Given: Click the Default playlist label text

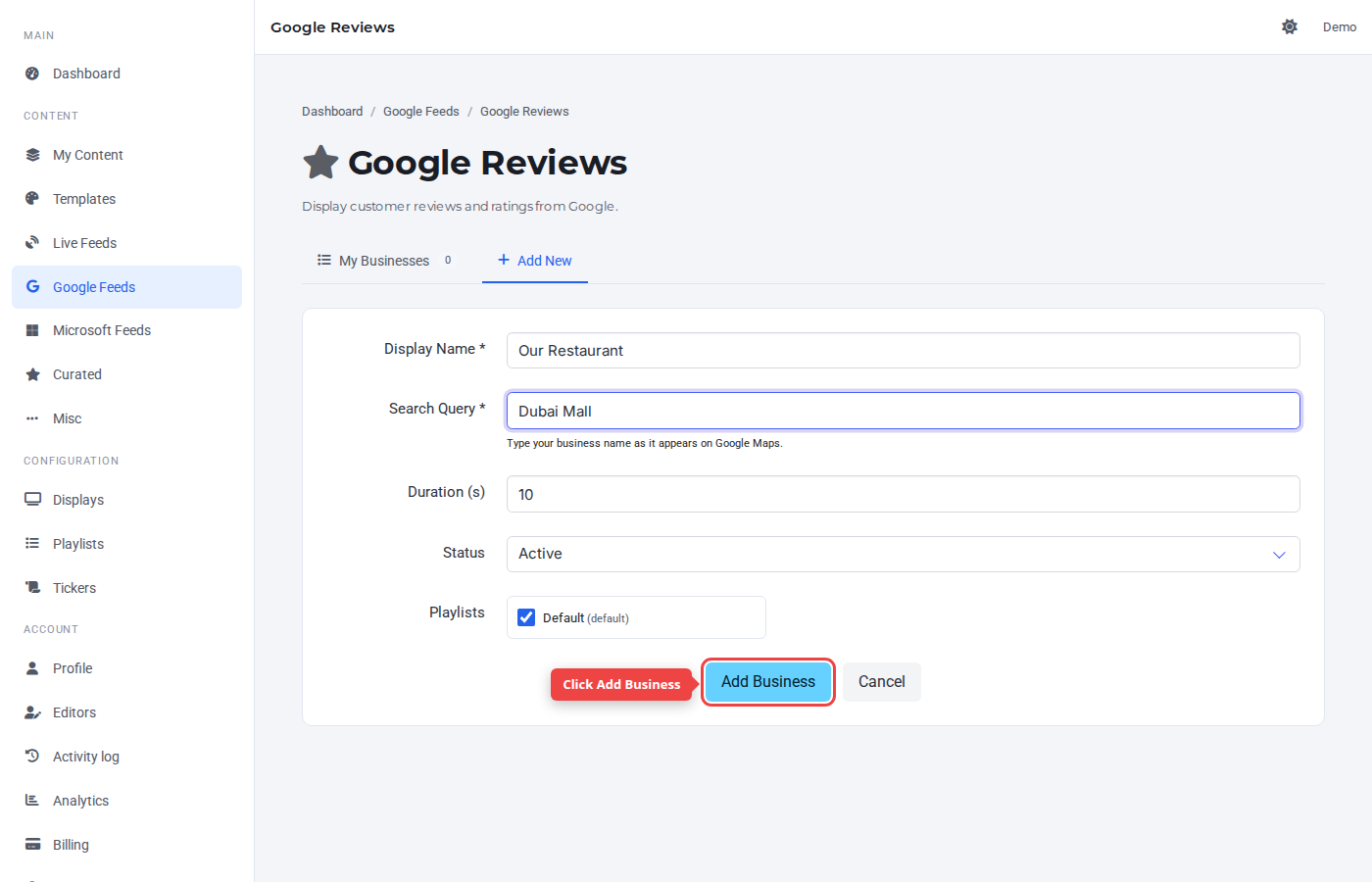Looking at the screenshot, I should [x=586, y=618].
